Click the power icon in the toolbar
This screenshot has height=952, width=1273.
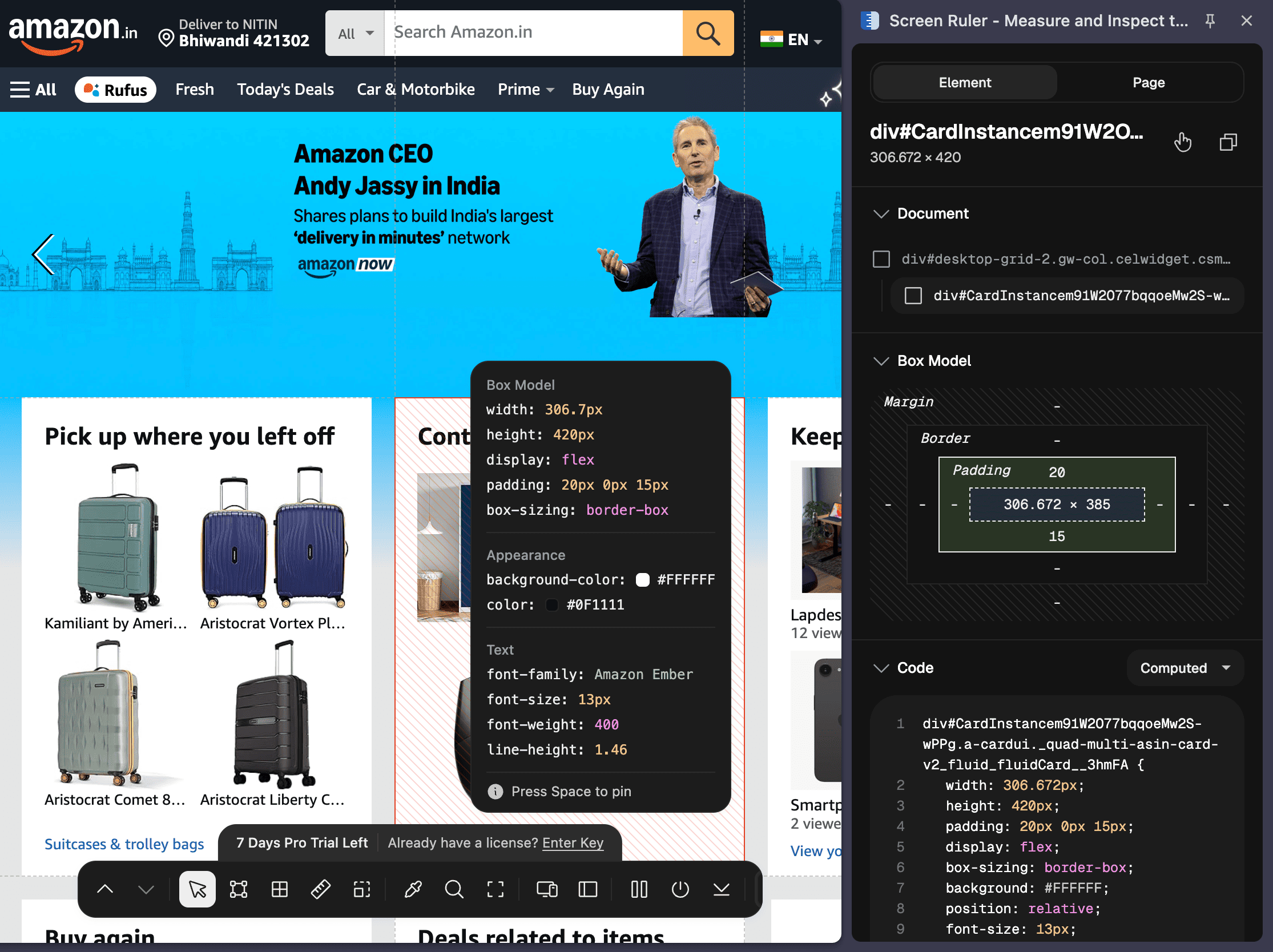click(x=680, y=889)
